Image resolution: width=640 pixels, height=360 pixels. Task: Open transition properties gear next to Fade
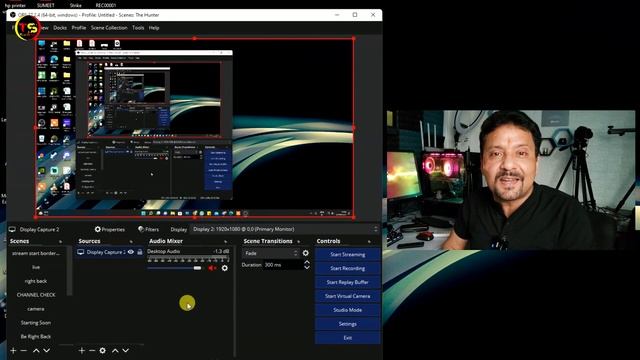pyautogui.click(x=305, y=253)
